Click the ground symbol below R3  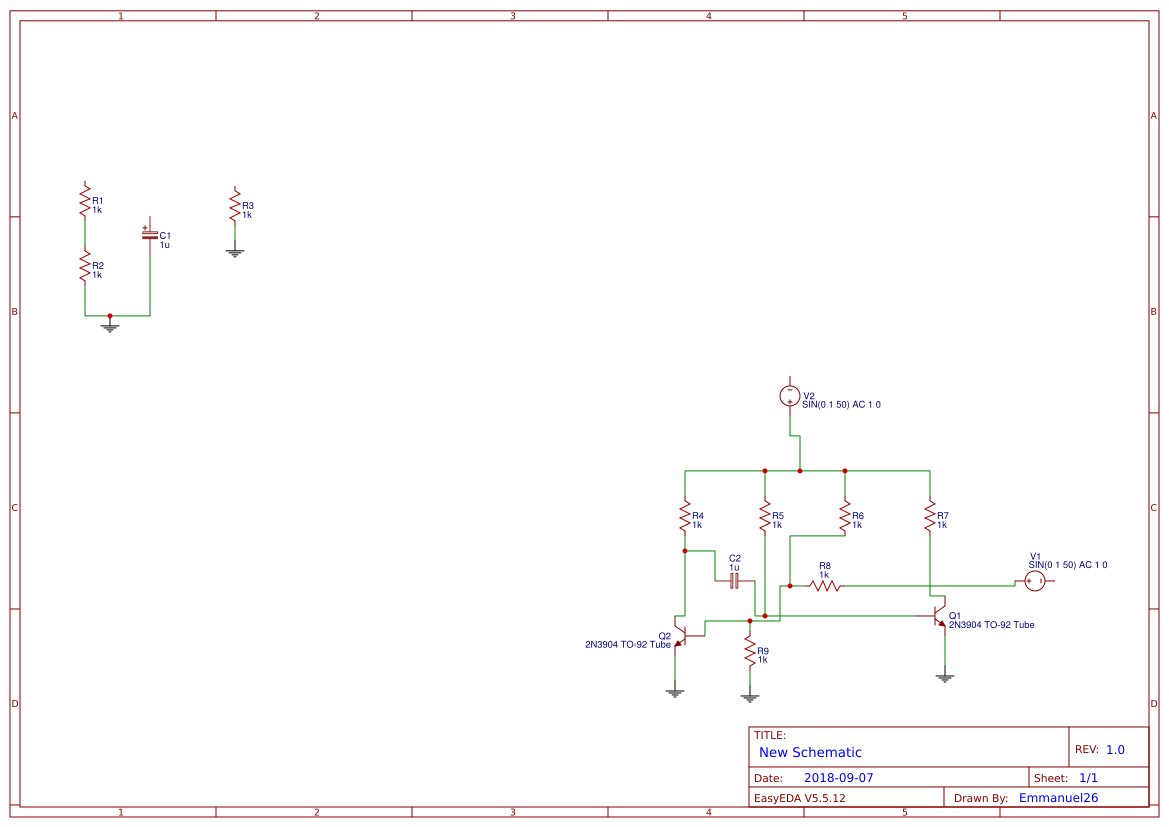pos(235,253)
